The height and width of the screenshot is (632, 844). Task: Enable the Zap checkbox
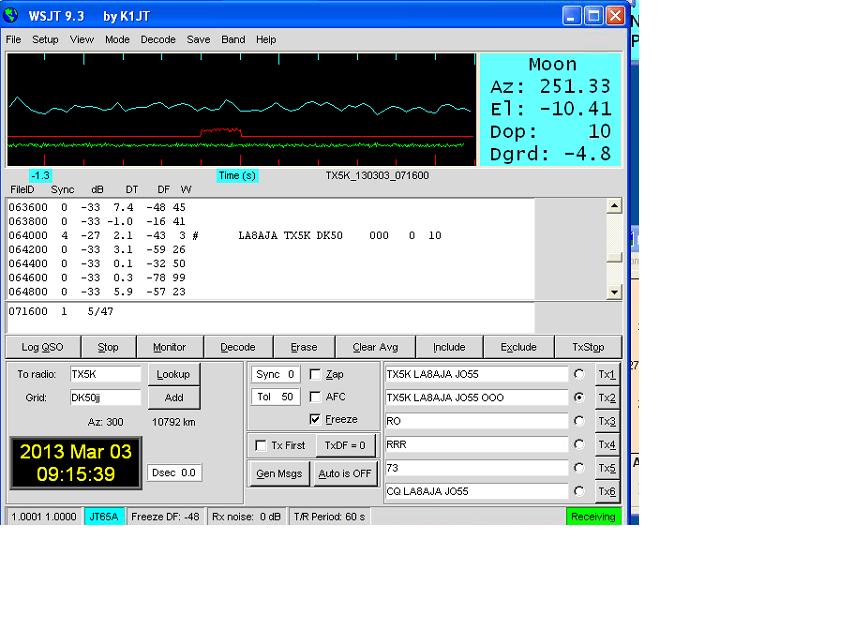coord(315,374)
